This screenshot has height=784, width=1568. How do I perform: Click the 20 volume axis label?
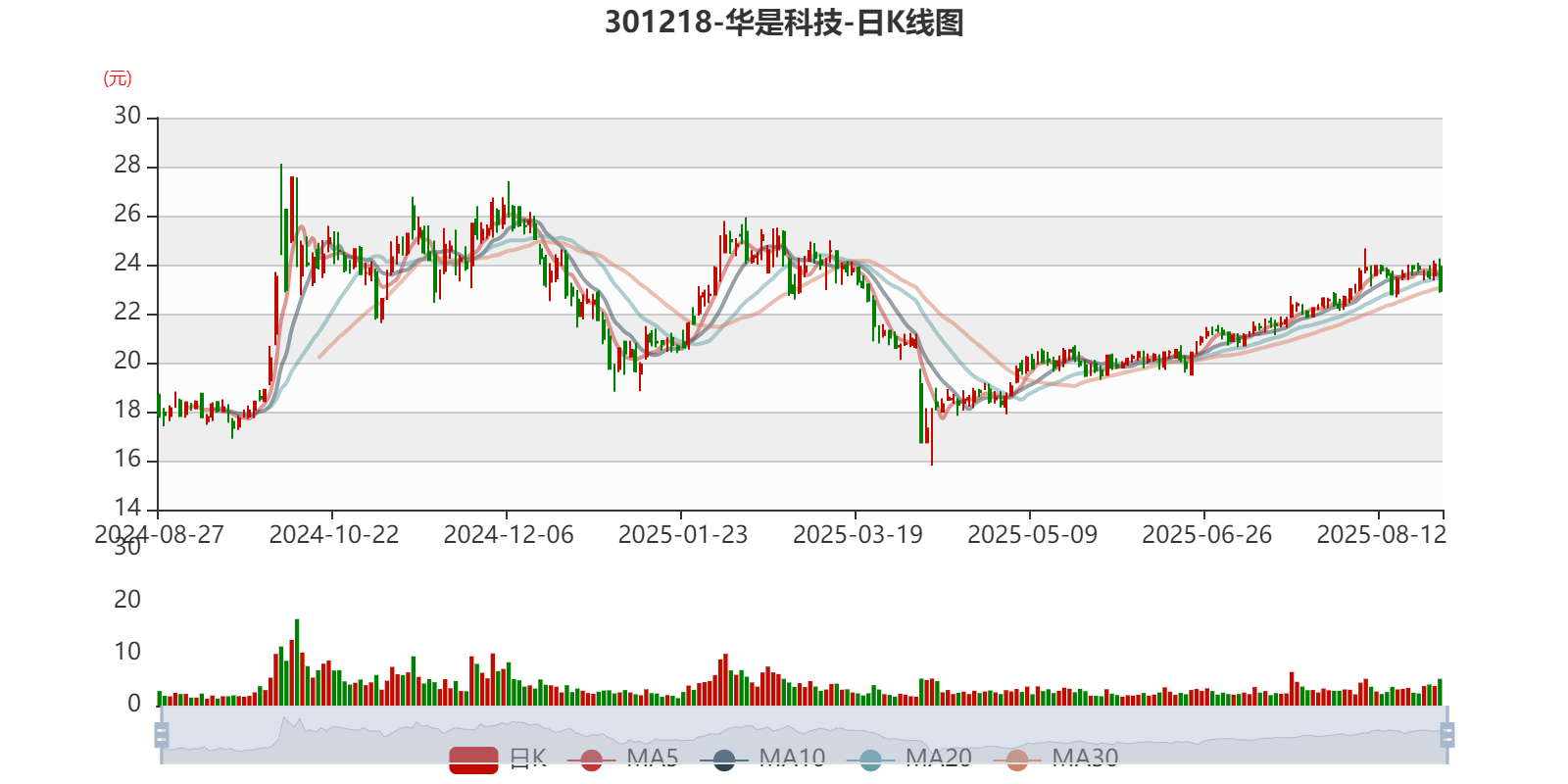pos(127,600)
